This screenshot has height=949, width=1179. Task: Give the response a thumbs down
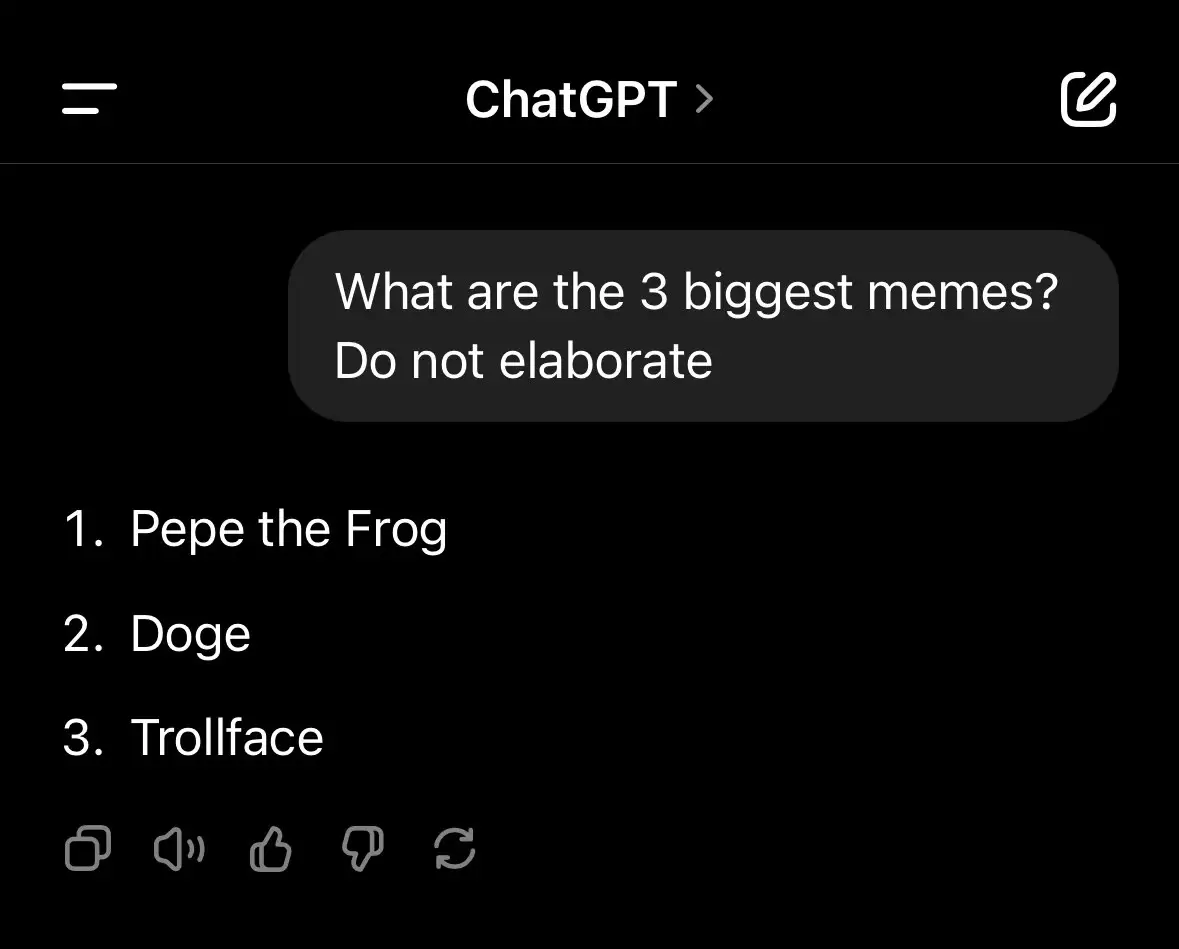[362, 849]
